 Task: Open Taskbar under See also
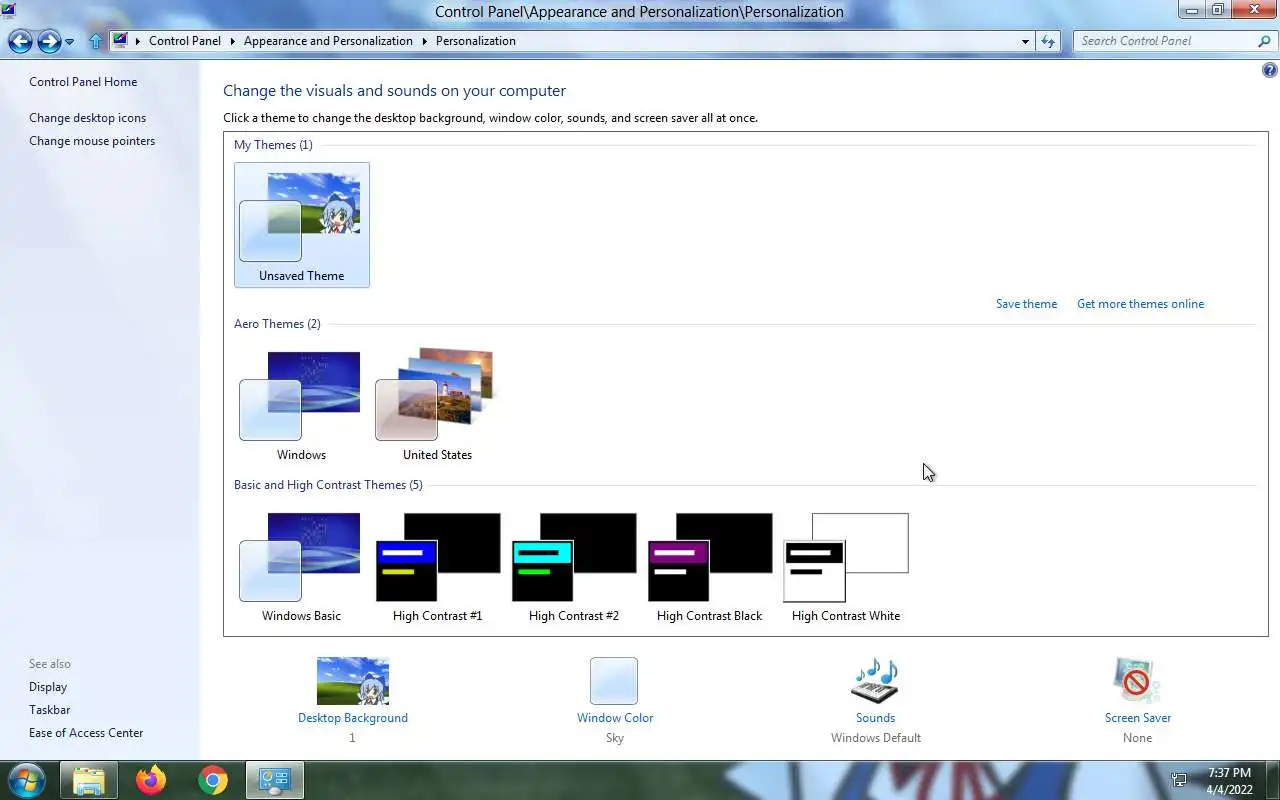pos(49,710)
